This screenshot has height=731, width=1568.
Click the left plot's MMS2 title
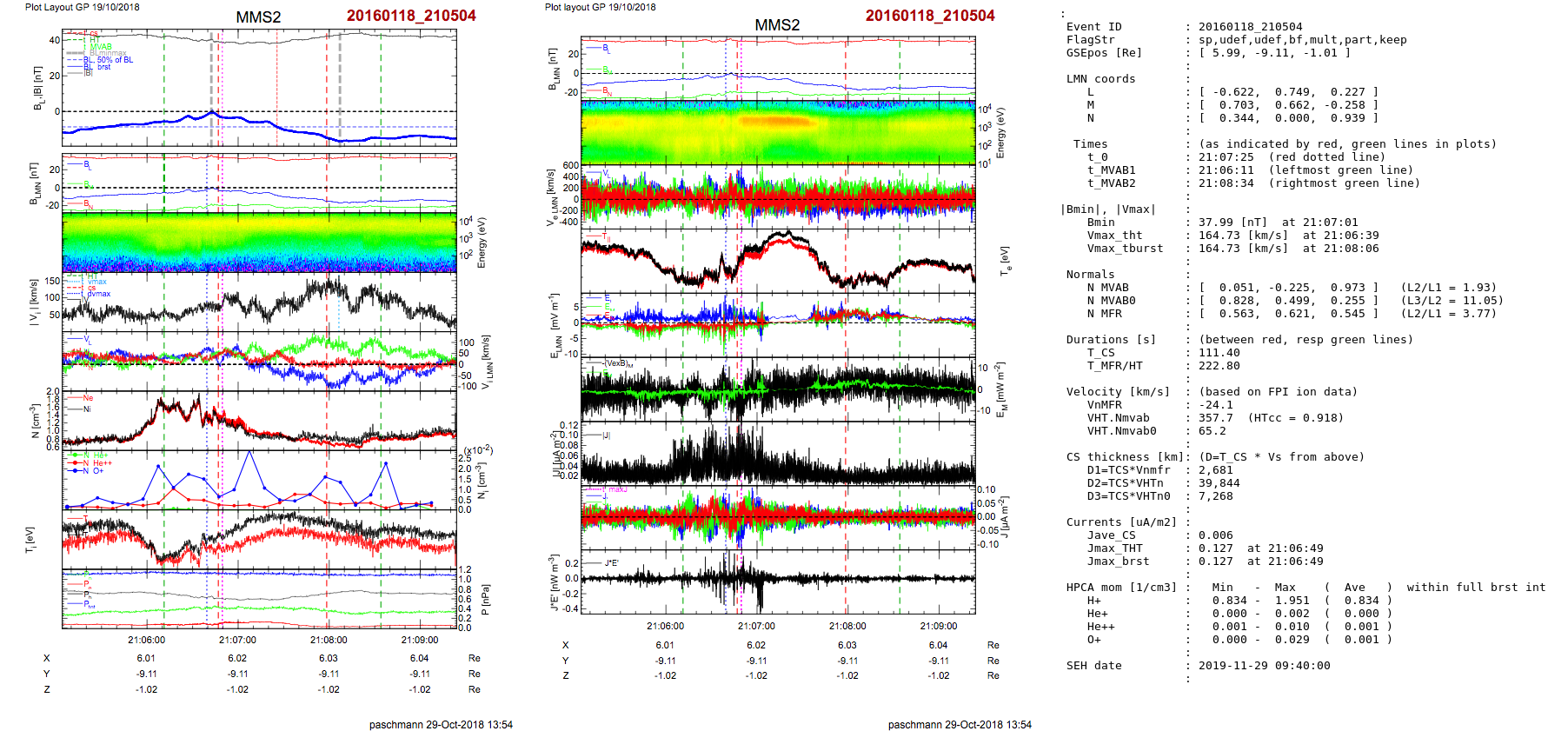[258, 17]
